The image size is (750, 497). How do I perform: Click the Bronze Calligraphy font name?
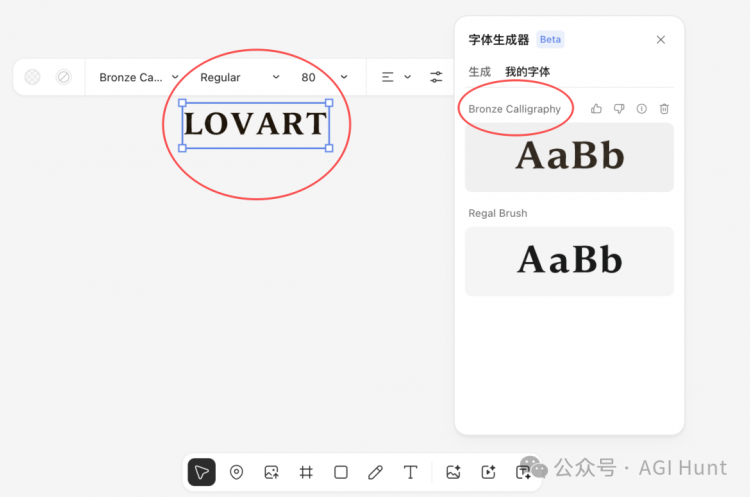pos(514,109)
